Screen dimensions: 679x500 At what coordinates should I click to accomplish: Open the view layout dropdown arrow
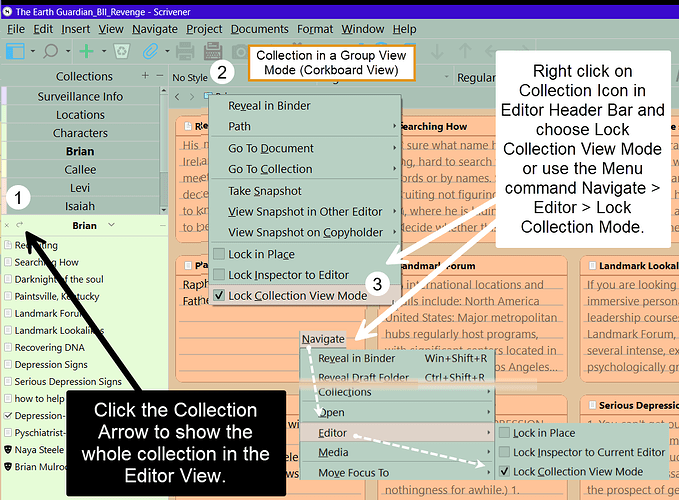[x=33, y=51]
